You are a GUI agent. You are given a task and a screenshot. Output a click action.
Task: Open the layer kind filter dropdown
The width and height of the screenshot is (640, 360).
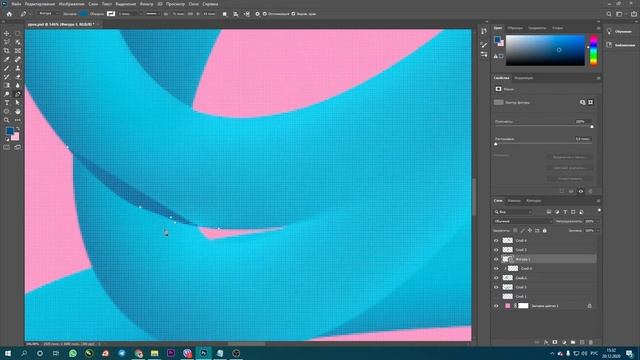coord(513,212)
